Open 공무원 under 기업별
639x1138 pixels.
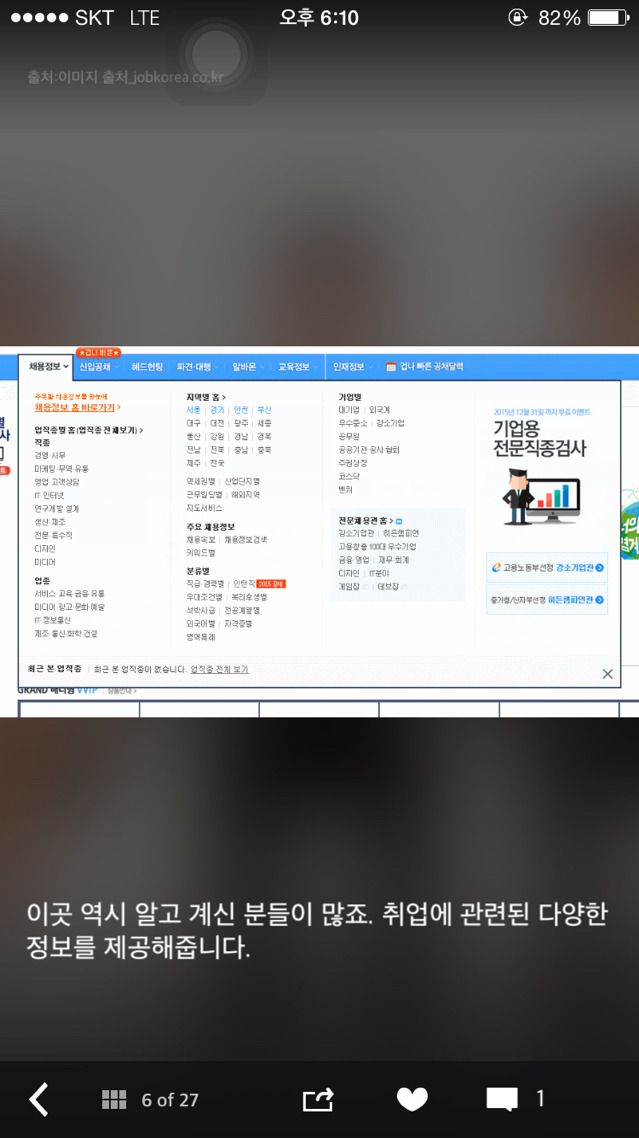tap(349, 436)
